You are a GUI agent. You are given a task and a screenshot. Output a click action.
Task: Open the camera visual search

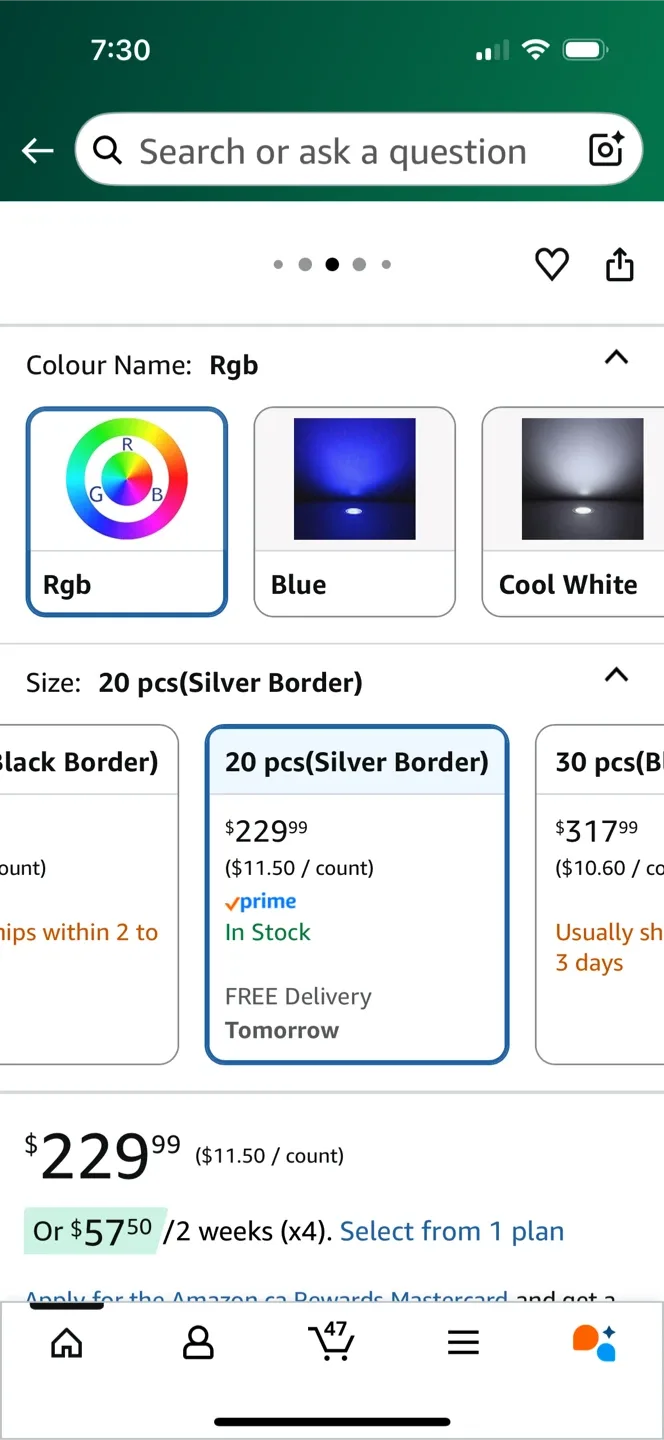click(x=606, y=150)
